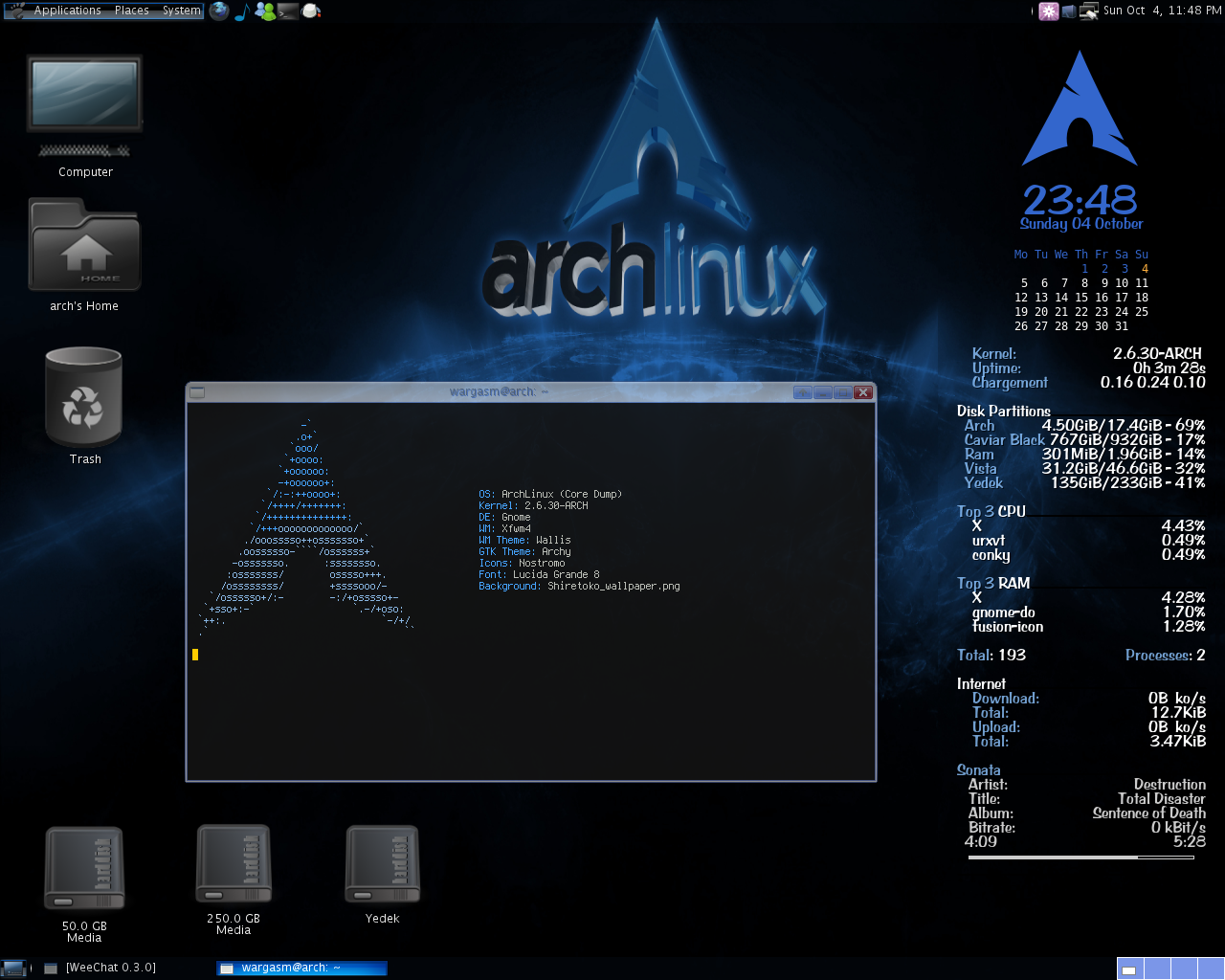Click the Download: label under Internet
Image resolution: width=1225 pixels, height=980 pixels.
1006,699
